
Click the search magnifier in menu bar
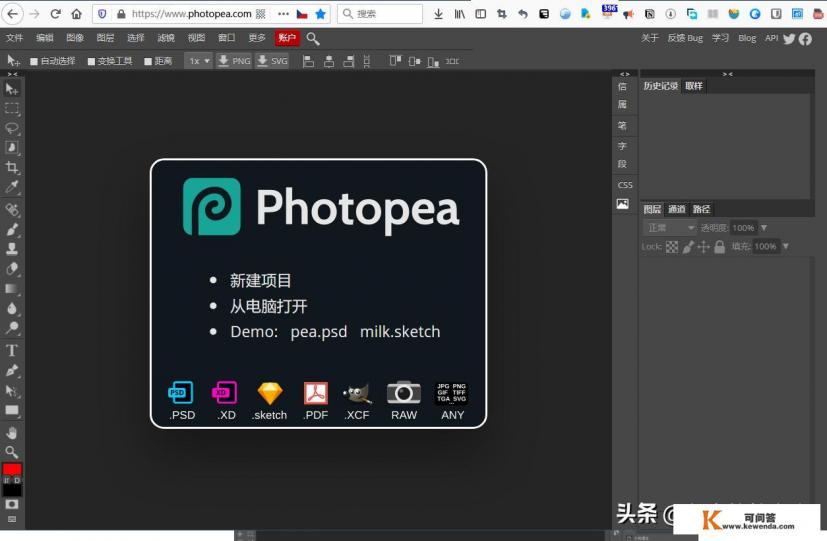pos(313,38)
